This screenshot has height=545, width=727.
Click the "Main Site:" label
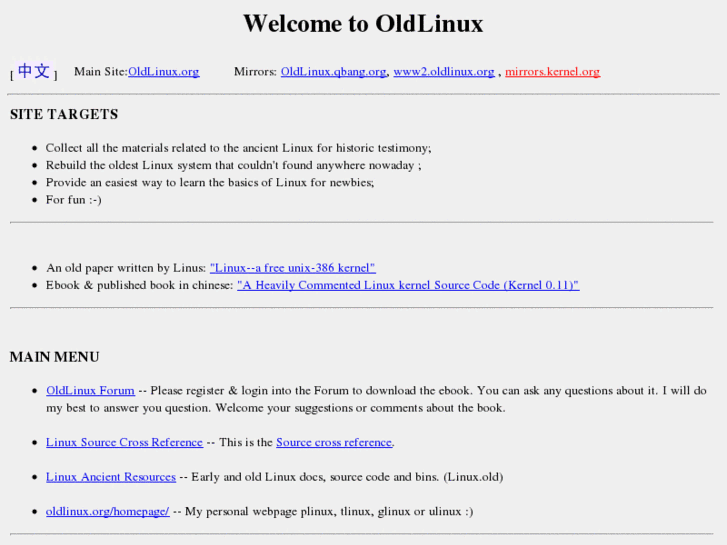pos(101,72)
